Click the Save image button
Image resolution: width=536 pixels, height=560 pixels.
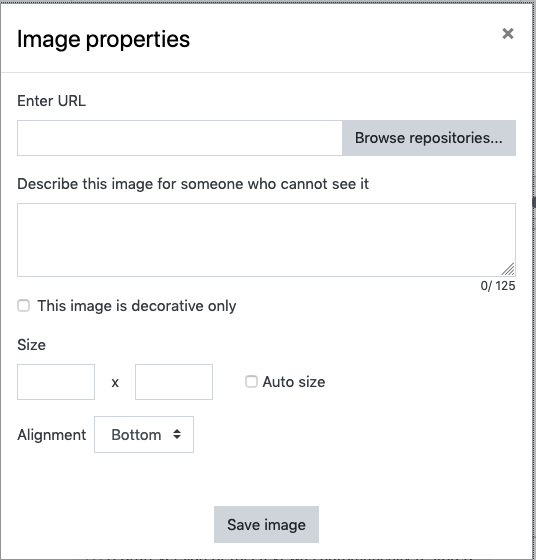[x=266, y=525]
